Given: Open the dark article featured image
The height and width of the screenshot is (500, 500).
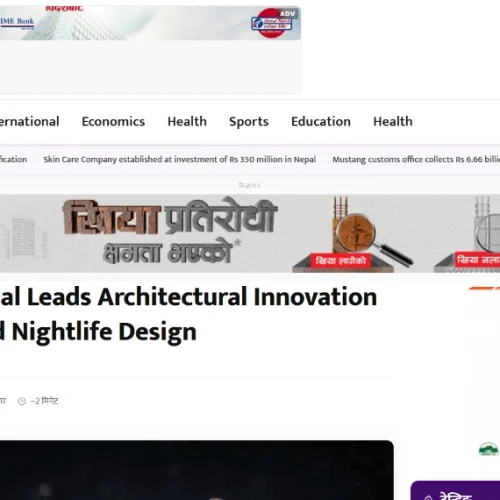Looking at the screenshot, I should coord(197,470).
